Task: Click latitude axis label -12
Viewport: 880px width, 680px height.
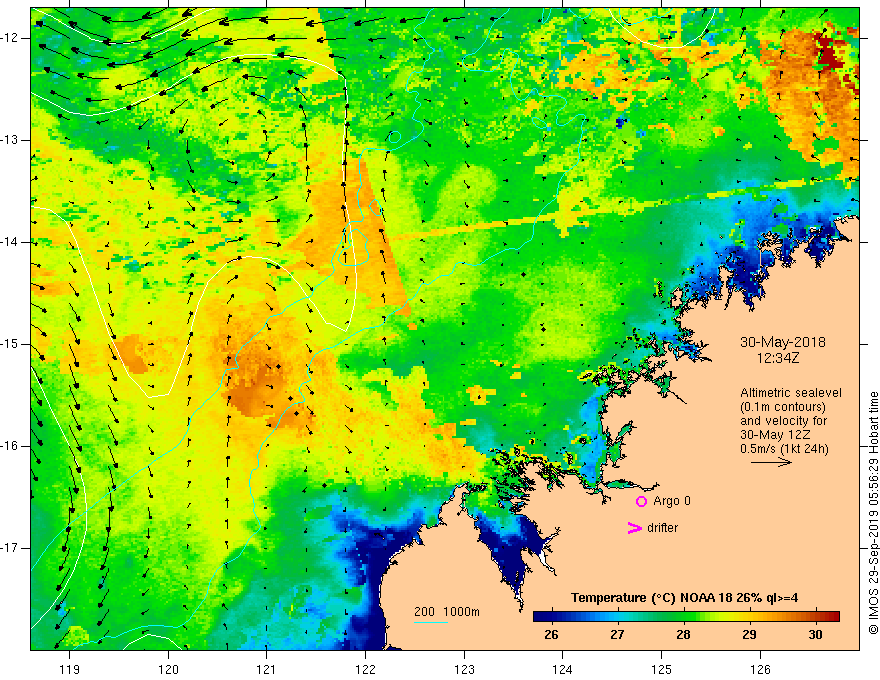Action: point(10,38)
